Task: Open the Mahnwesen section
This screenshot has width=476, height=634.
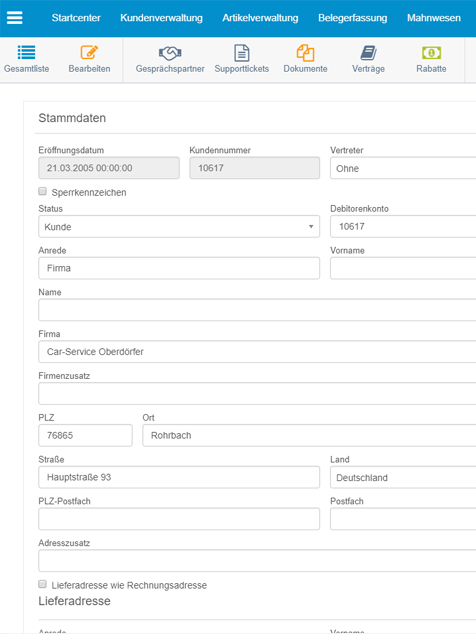Action: tap(434, 18)
